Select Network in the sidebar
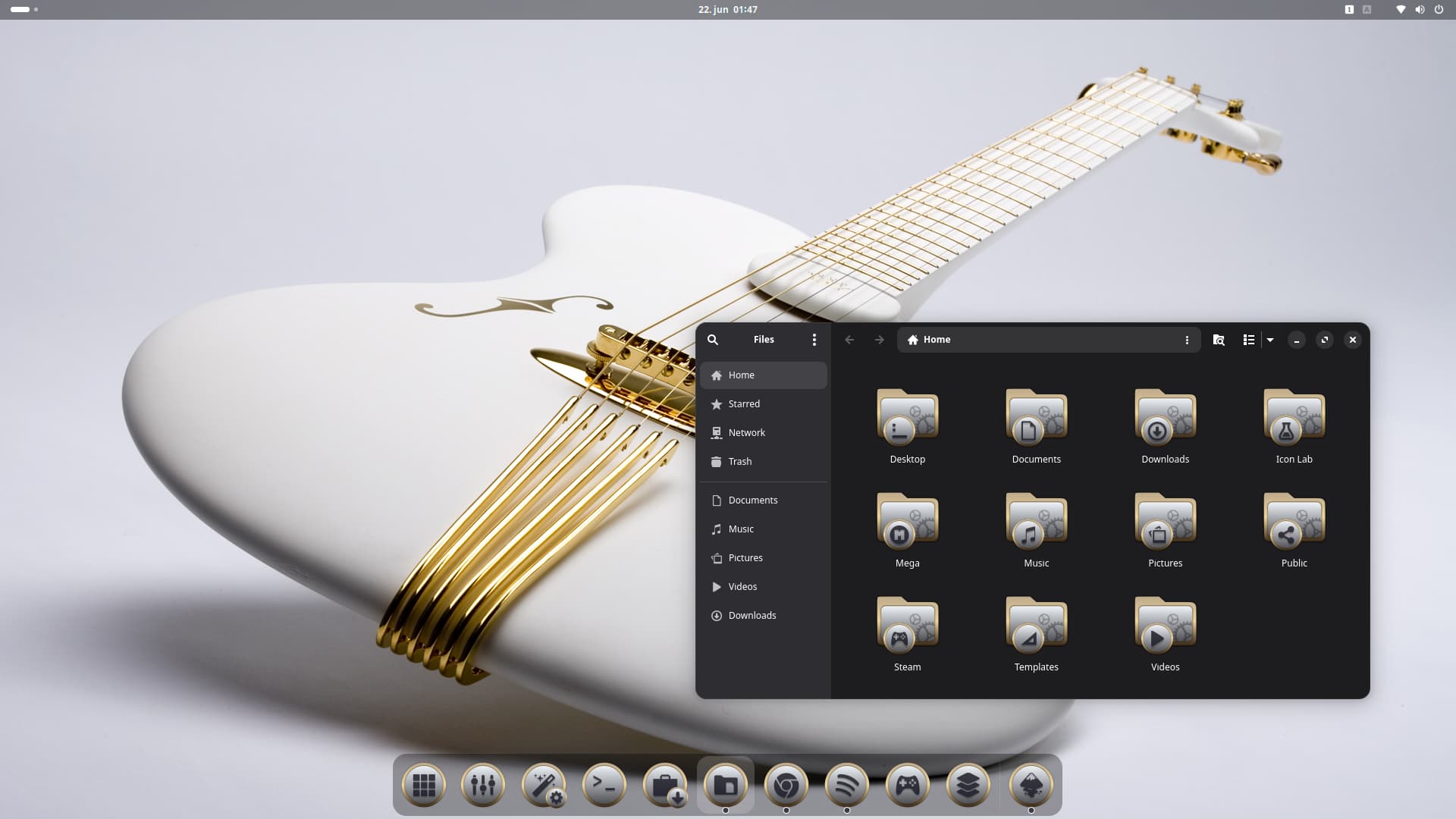Screen dimensions: 1456x819 tap(746, 433)
